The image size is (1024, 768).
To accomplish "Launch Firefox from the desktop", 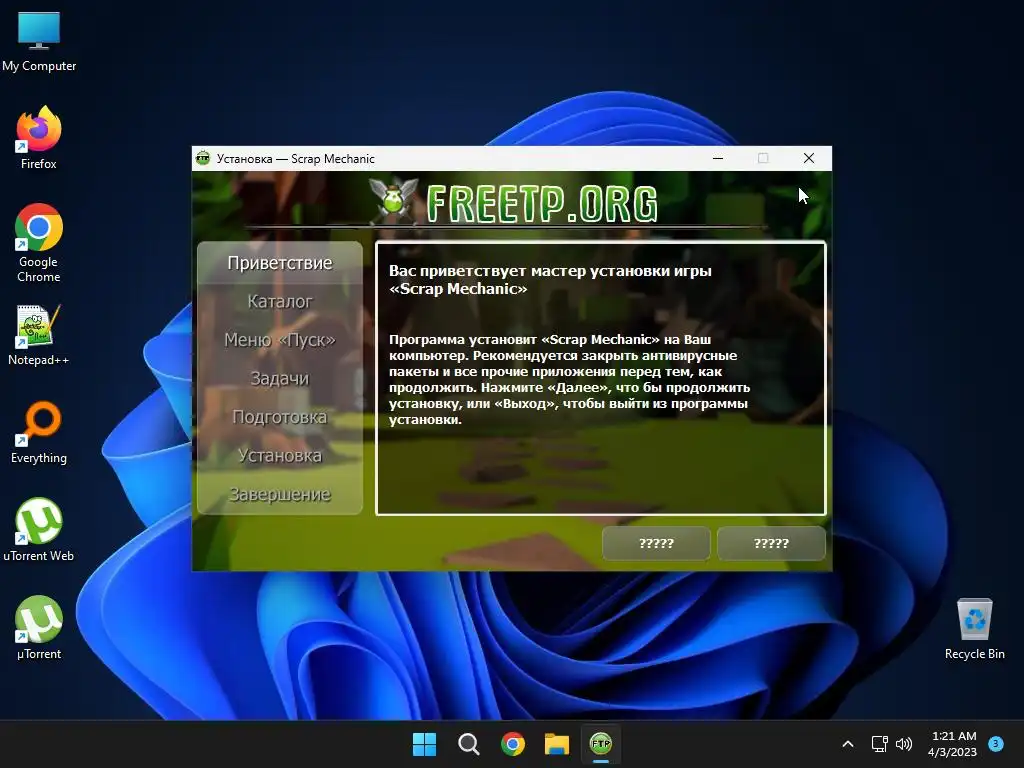I will [39, 138].
